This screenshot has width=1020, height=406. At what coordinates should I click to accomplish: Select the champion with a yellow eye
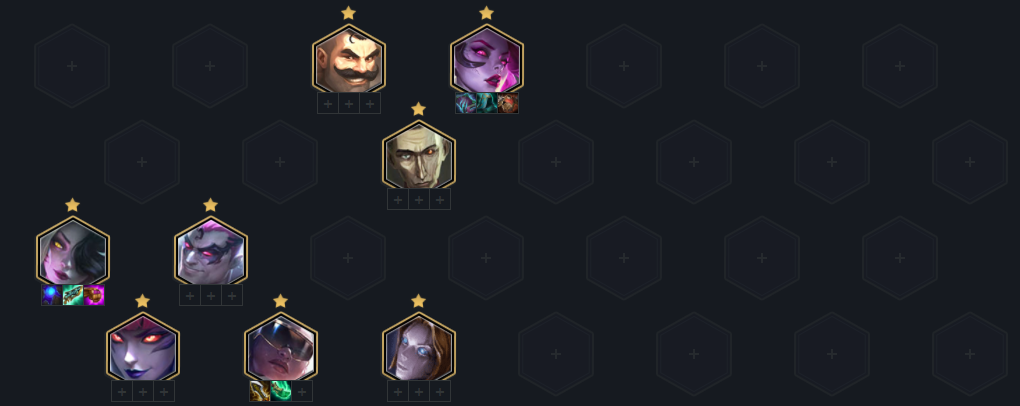click(72, 252)
